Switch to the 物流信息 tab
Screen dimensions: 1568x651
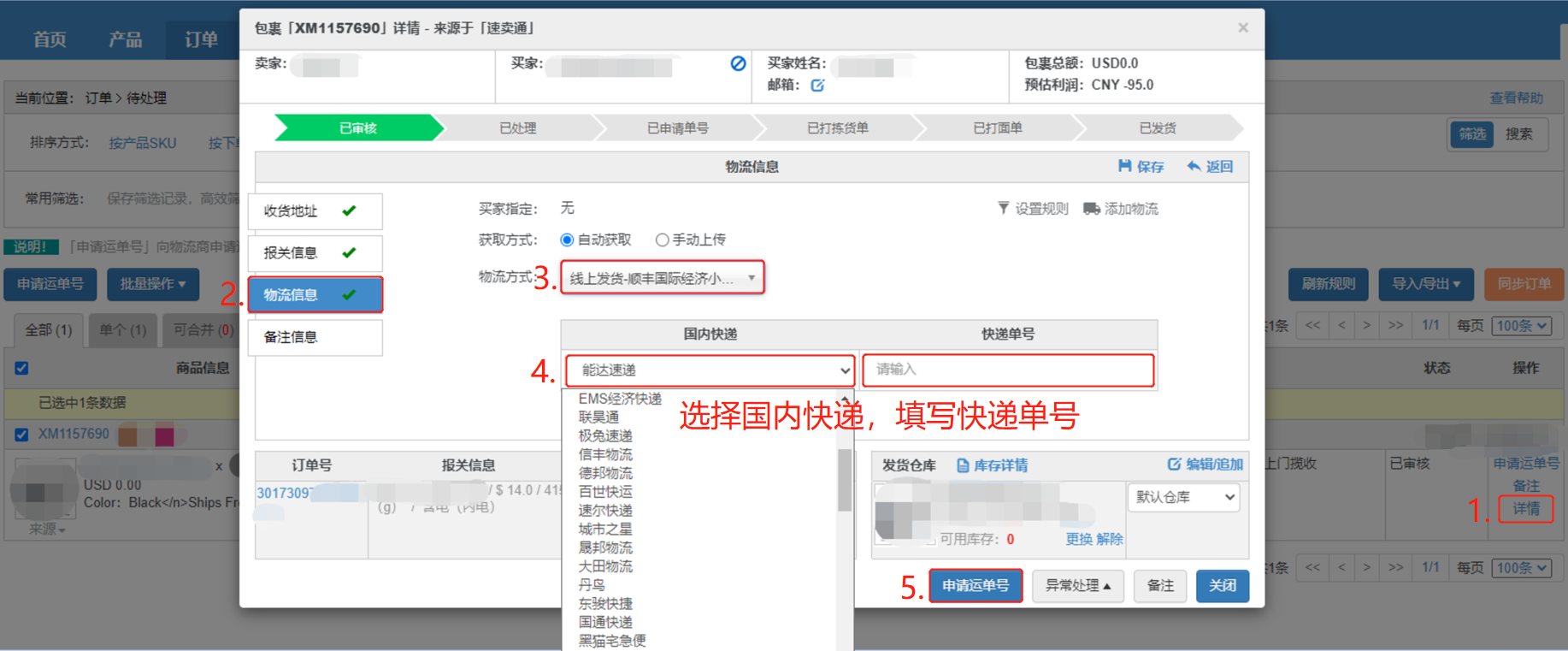(x=315, y=295)
